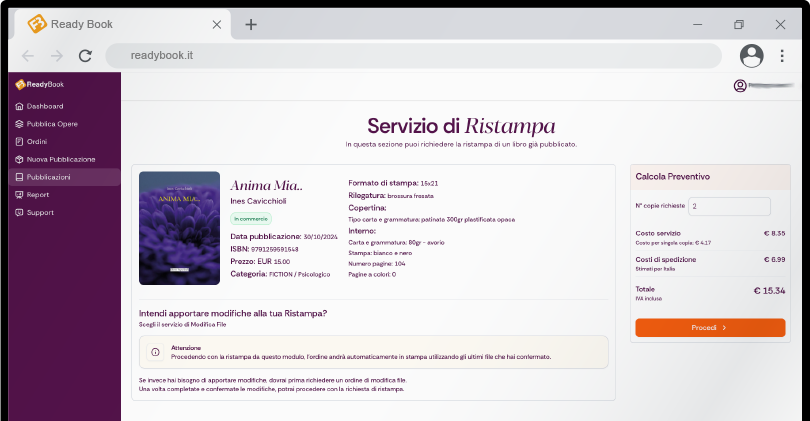
Task: Click the Support sidebar icon
Action: [x=18, y=213]
